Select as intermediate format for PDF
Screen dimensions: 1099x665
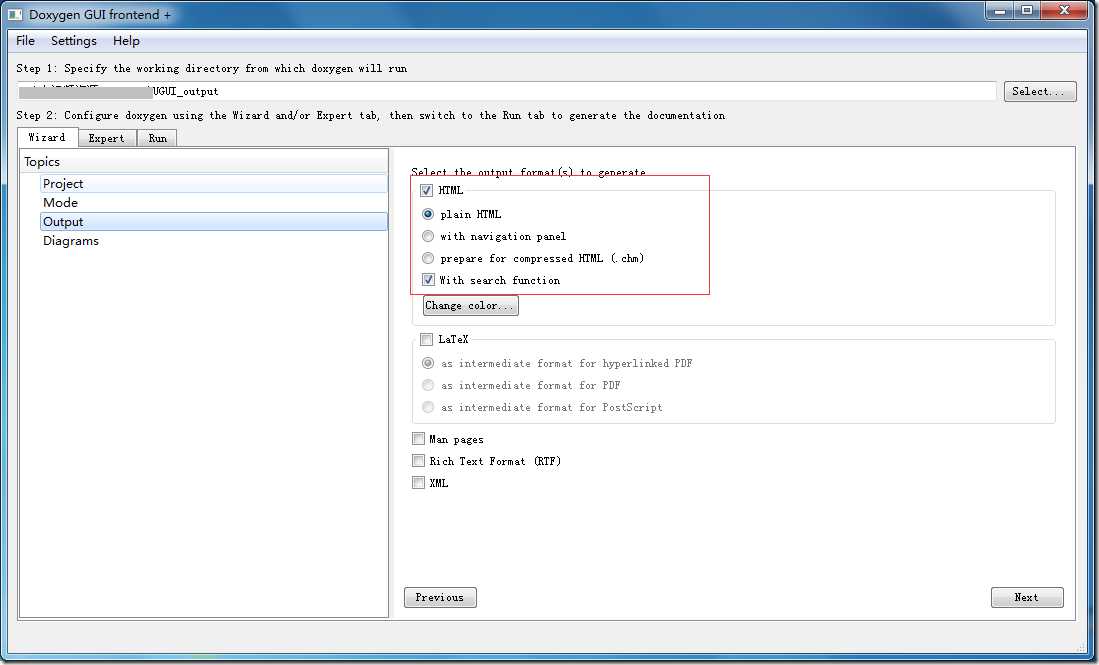(428, 385)
